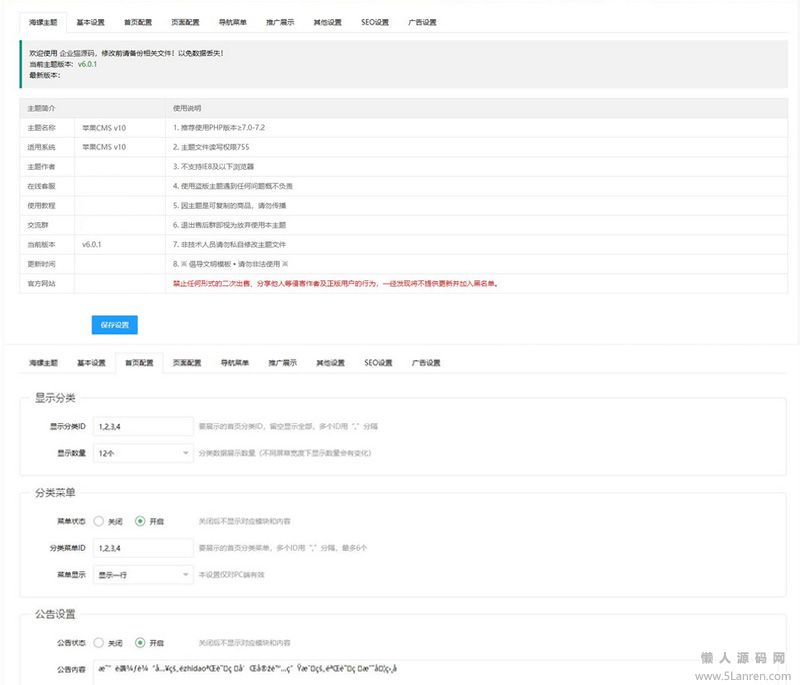Go to 导航菜单 tab in top tab bar

[x=232, y=21]
